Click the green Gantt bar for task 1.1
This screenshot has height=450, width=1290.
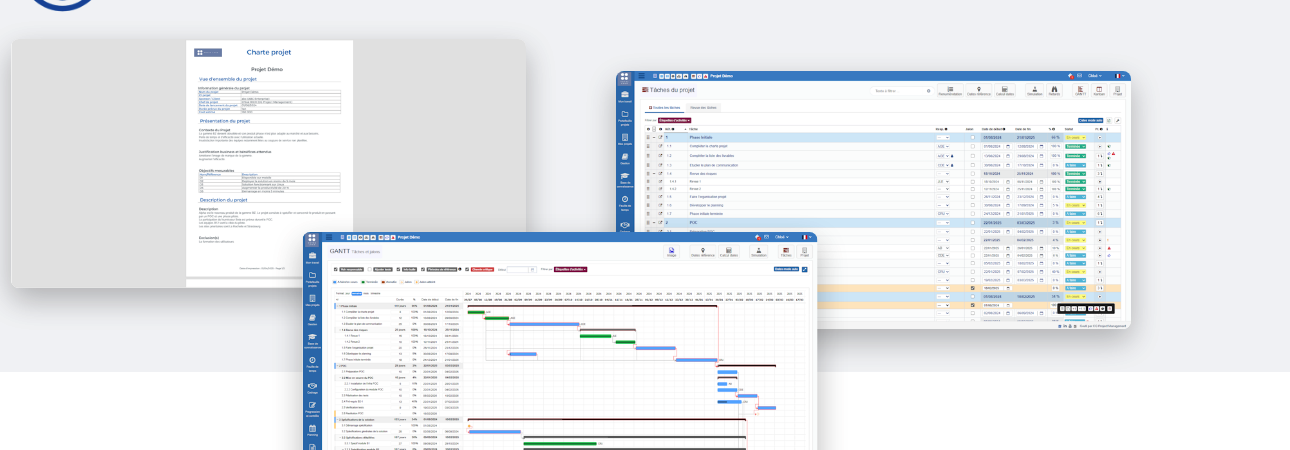click(476, 312)
